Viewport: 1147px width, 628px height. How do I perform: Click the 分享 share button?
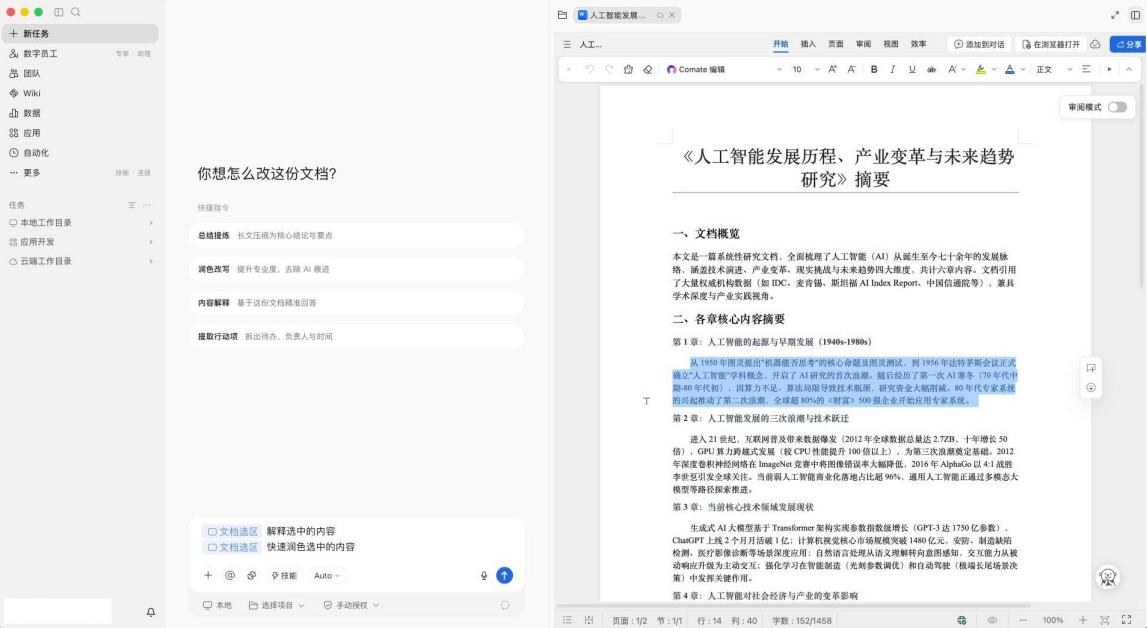click(x=1128, y=45)
